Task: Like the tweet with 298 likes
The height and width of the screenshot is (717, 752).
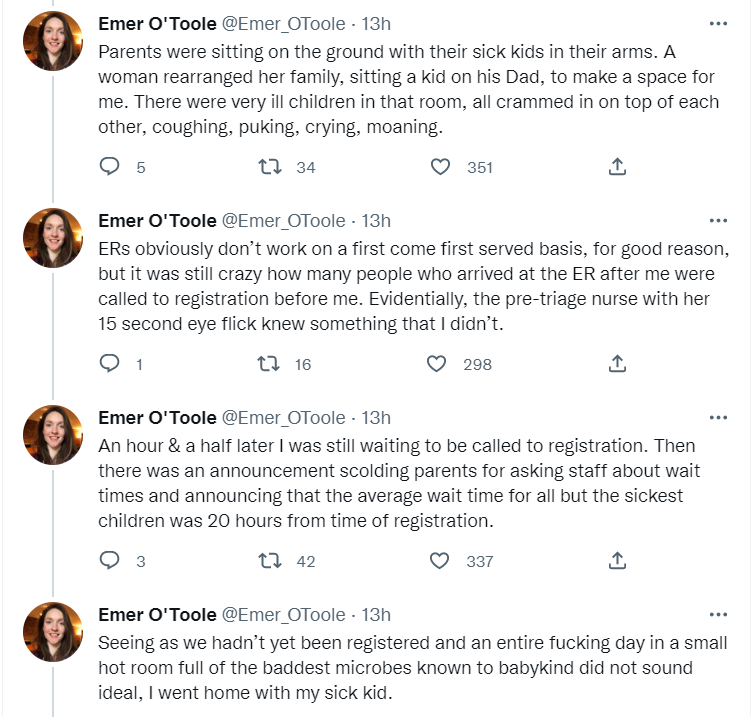Action: click(437, 364)
